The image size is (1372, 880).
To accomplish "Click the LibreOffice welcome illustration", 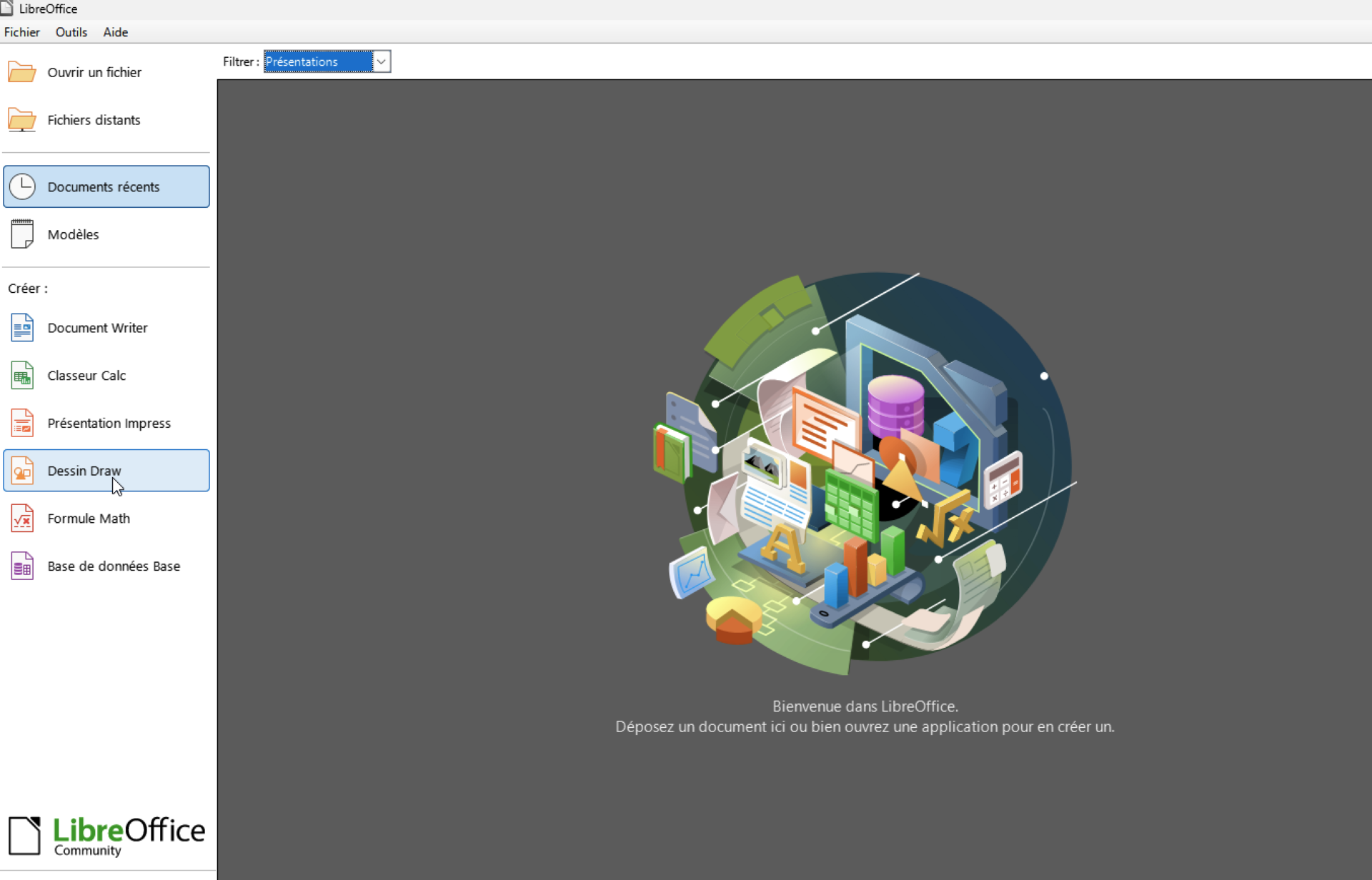I will [865, 474].
